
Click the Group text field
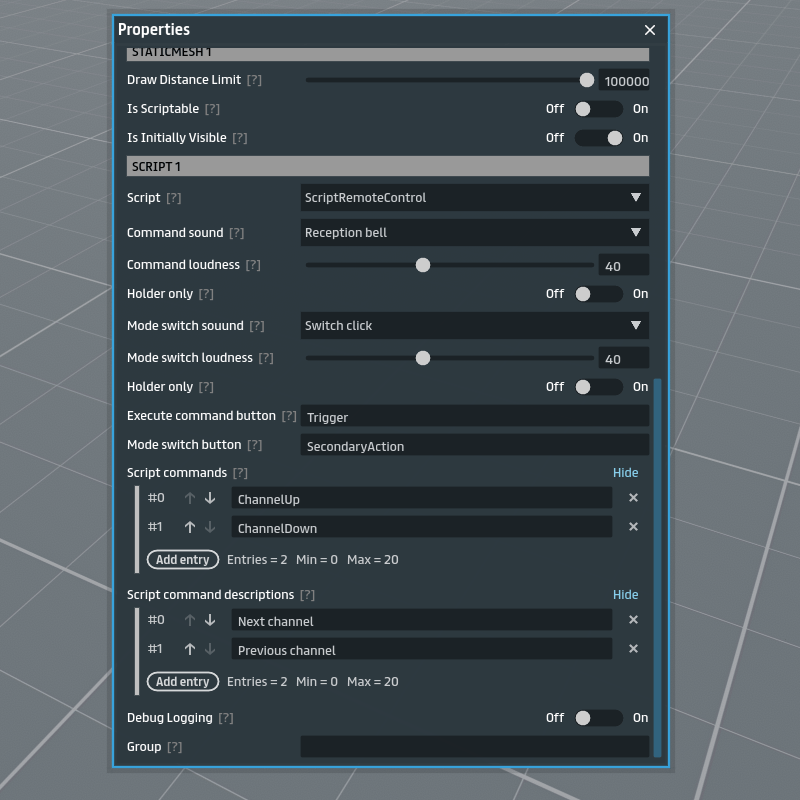click(474, 747)
